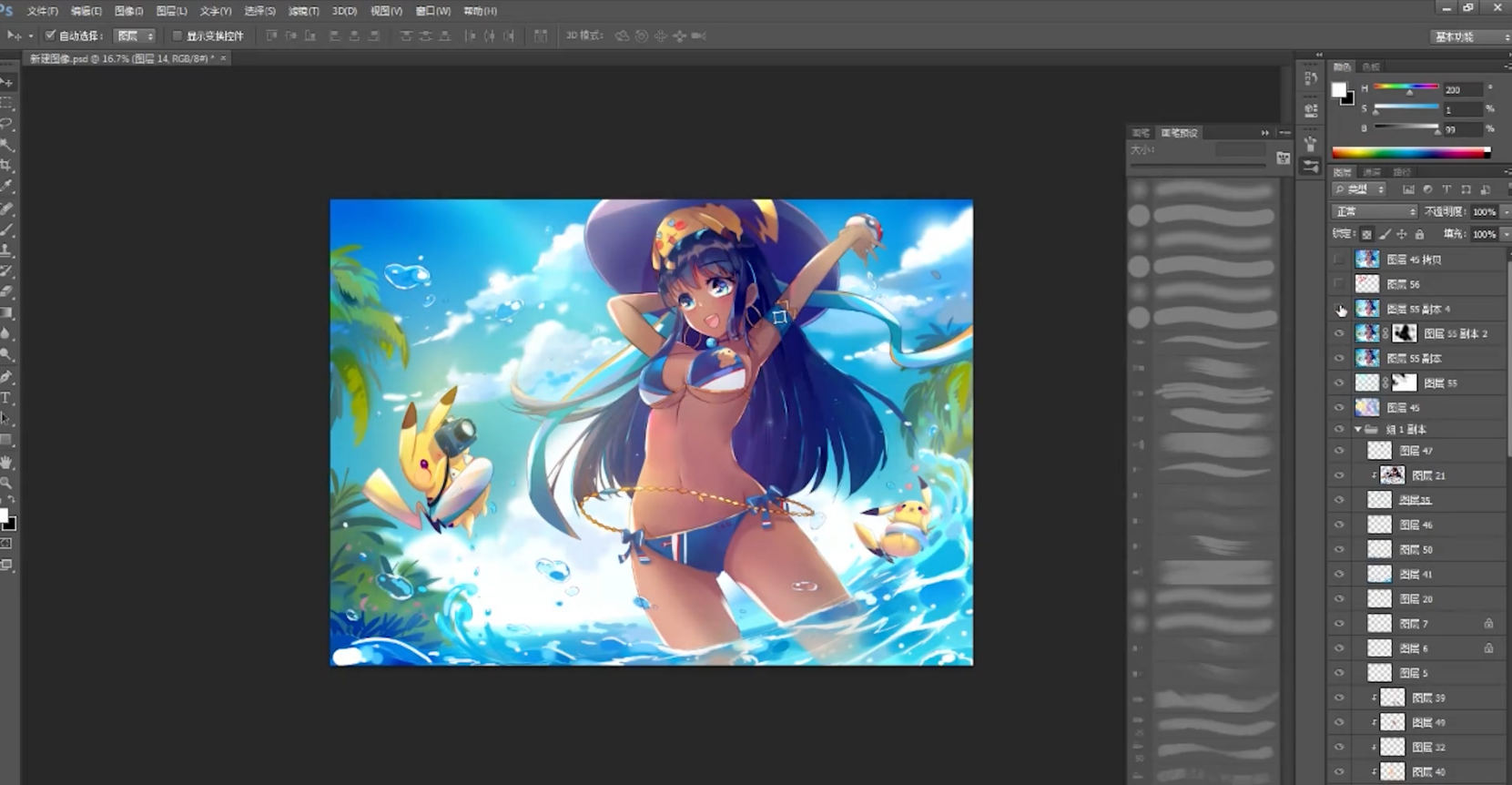Viewport: 1512px width, 785px height.
Task: Open the layer filter 类型 dropdown
Action: pyautogui.click(x=1360, y=189)
